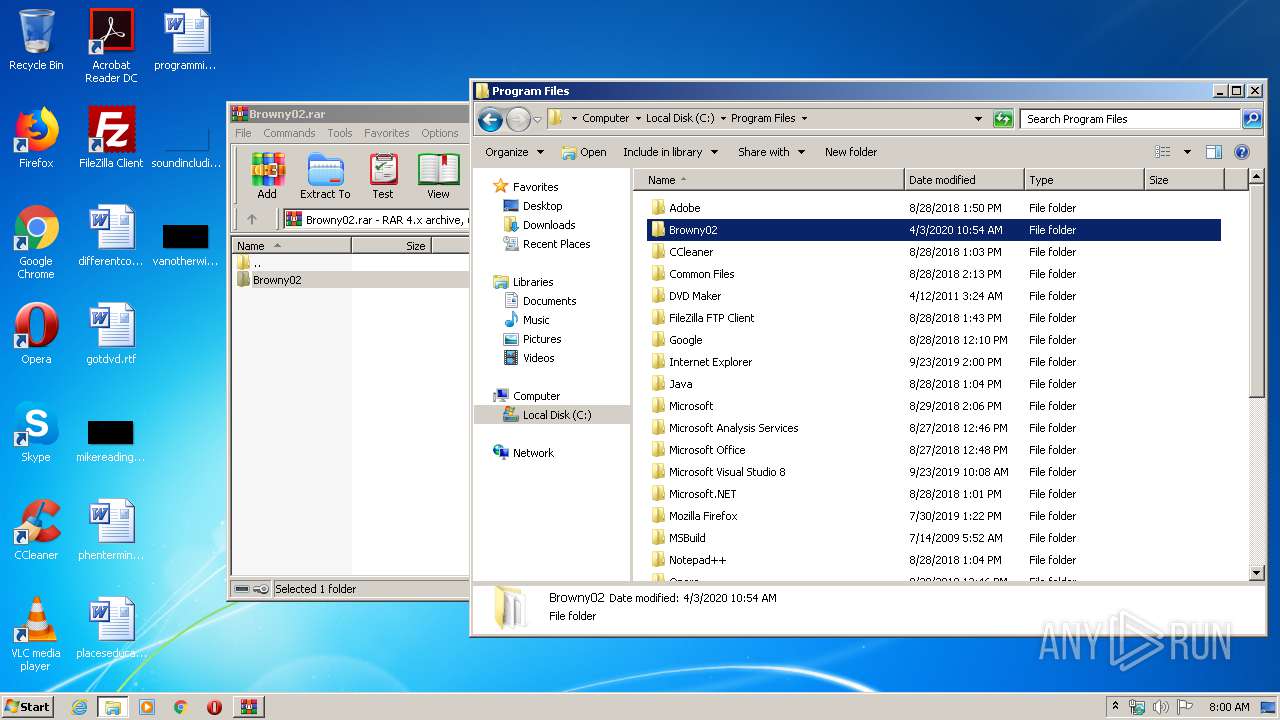The height and width of the screenshot is (720, 1280).
Task: Open the recent pages dropdown in Explorer
Action: [x=537, y=120]
